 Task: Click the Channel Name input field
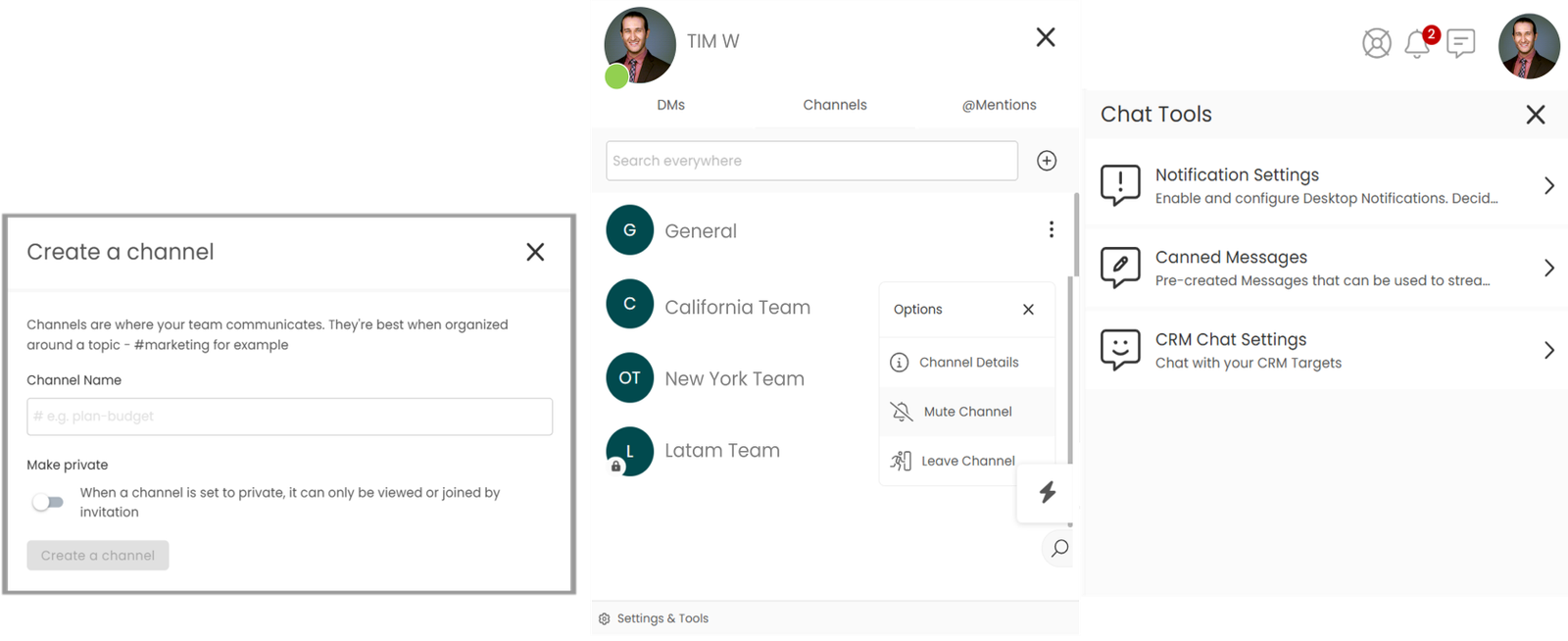(x=289, y=417)
